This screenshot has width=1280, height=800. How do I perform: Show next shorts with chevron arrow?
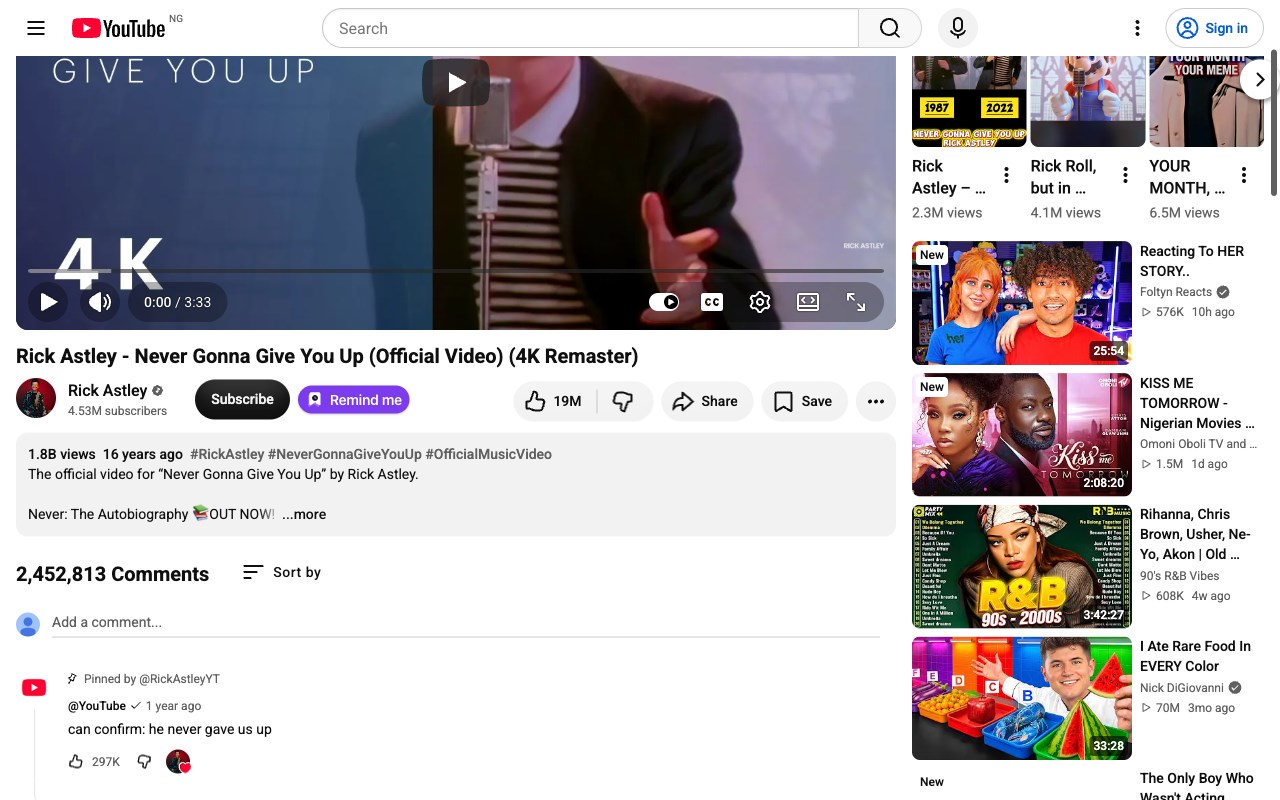[1260, 80]
